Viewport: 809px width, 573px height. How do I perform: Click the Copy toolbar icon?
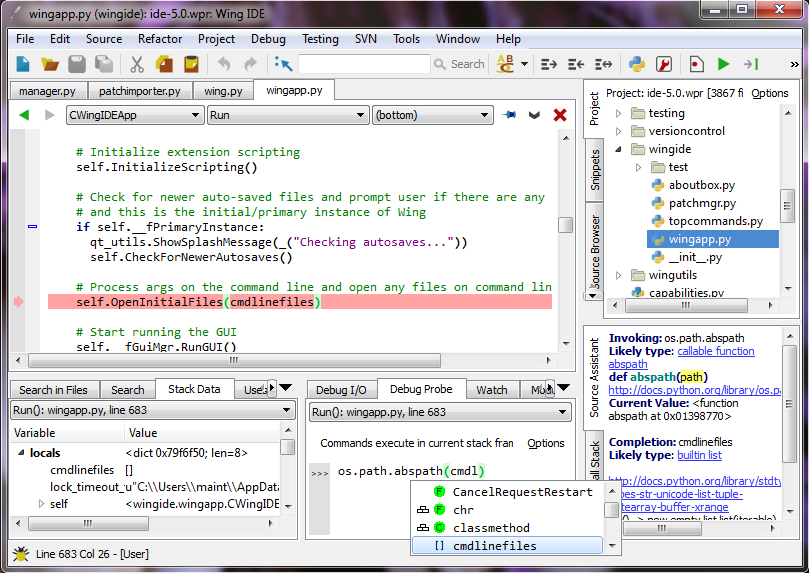click(164, 64)
